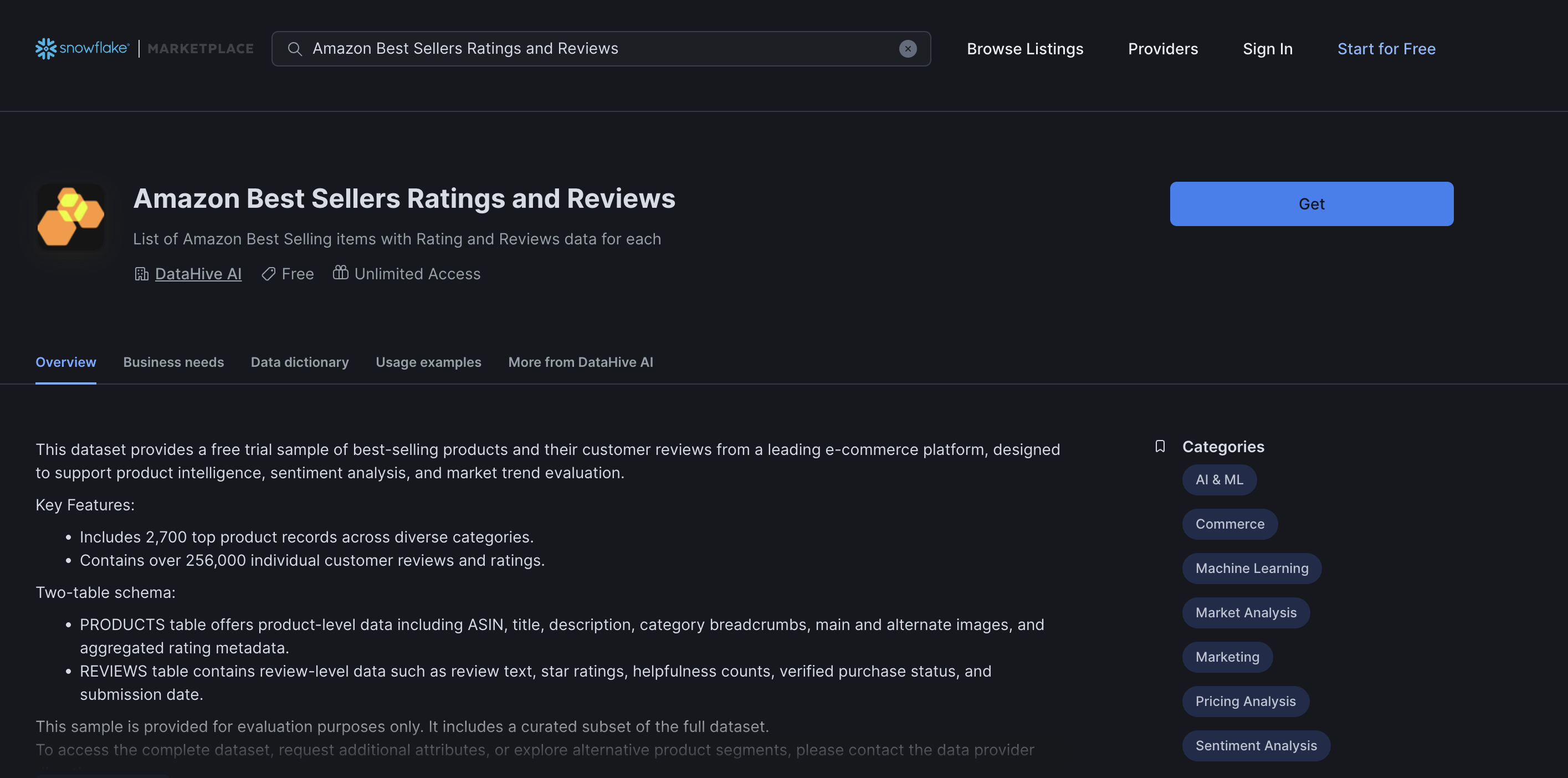Click the subtitle 'List of Amazon Best Selling items'
Screen dimensions: 1568x778
397,239
